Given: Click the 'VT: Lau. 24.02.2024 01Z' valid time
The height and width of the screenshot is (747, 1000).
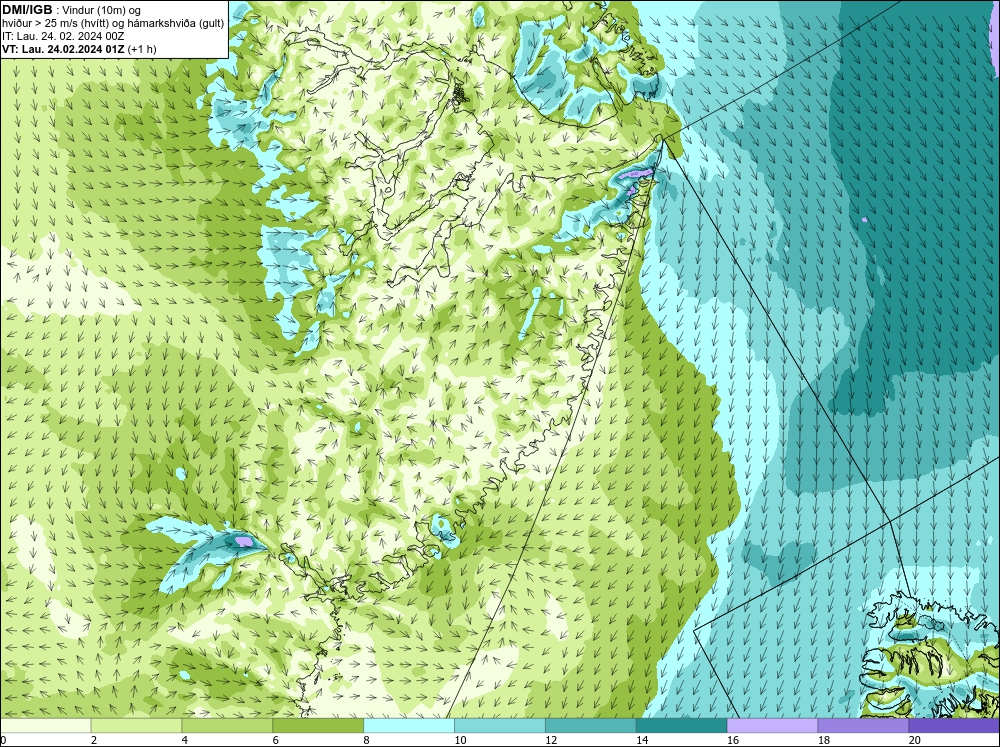Looking at the screenshot, I should [63, 49].
